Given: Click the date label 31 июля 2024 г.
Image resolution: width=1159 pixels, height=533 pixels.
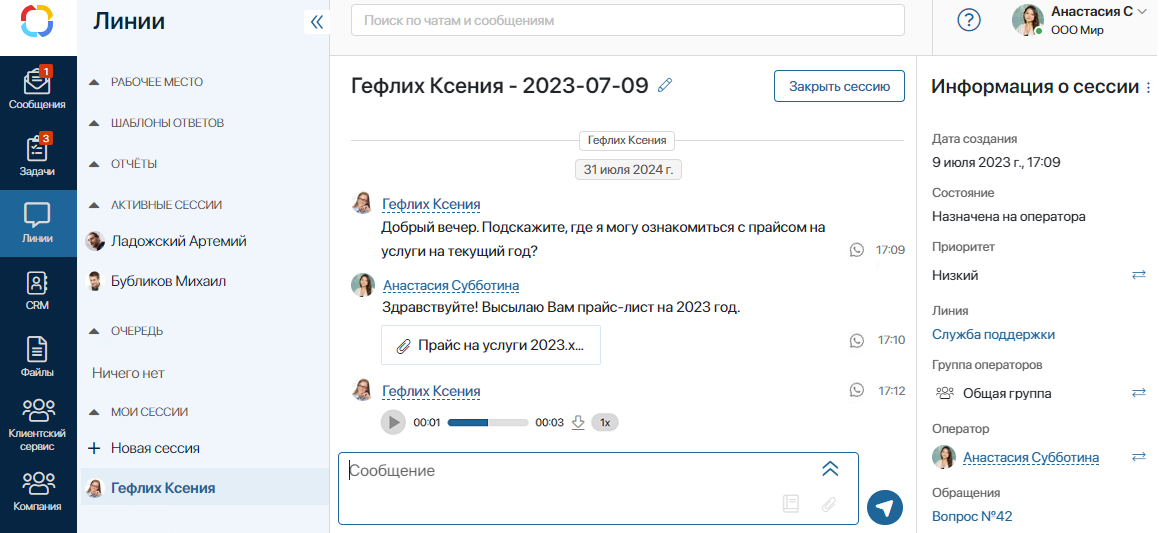Looking at the screenshot, I should point(628,169).
